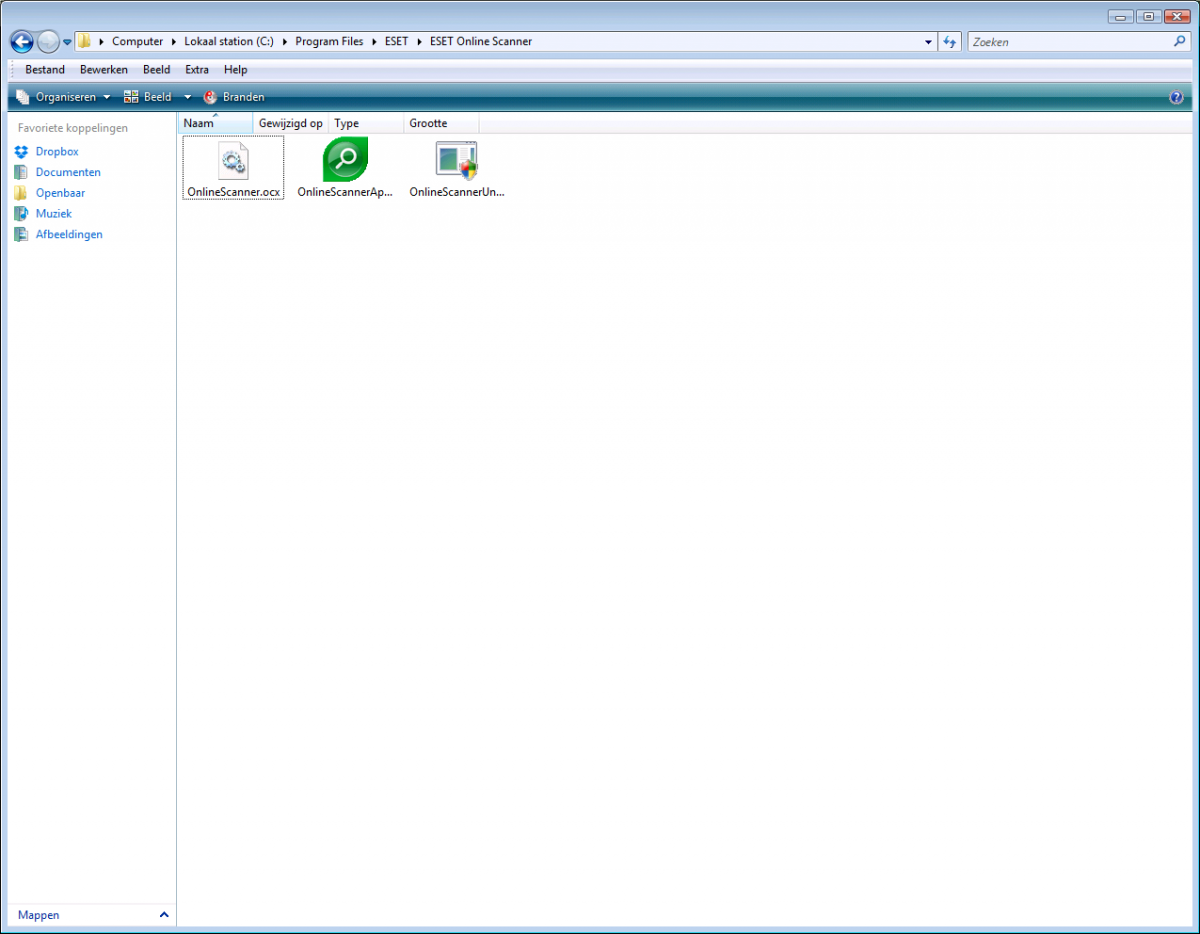The width and height of the screenshot is (1200, 934).
Task: Click the Zoeken search field
Action: click(1069, 42)
